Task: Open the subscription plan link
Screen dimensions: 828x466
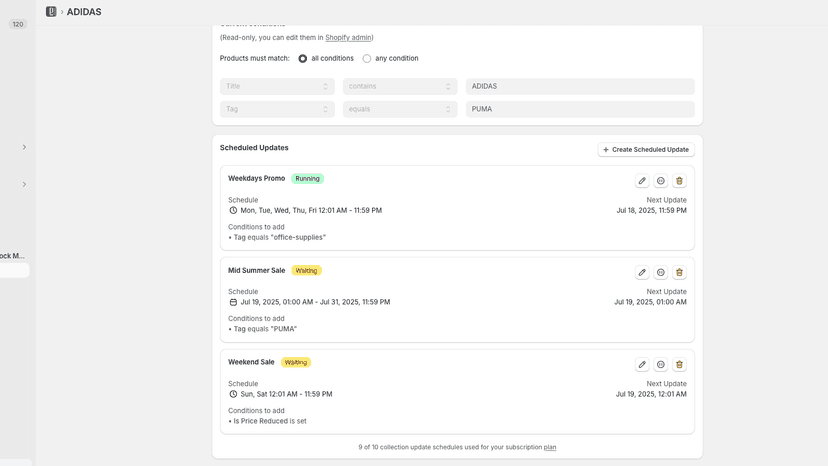Action: 550,447
